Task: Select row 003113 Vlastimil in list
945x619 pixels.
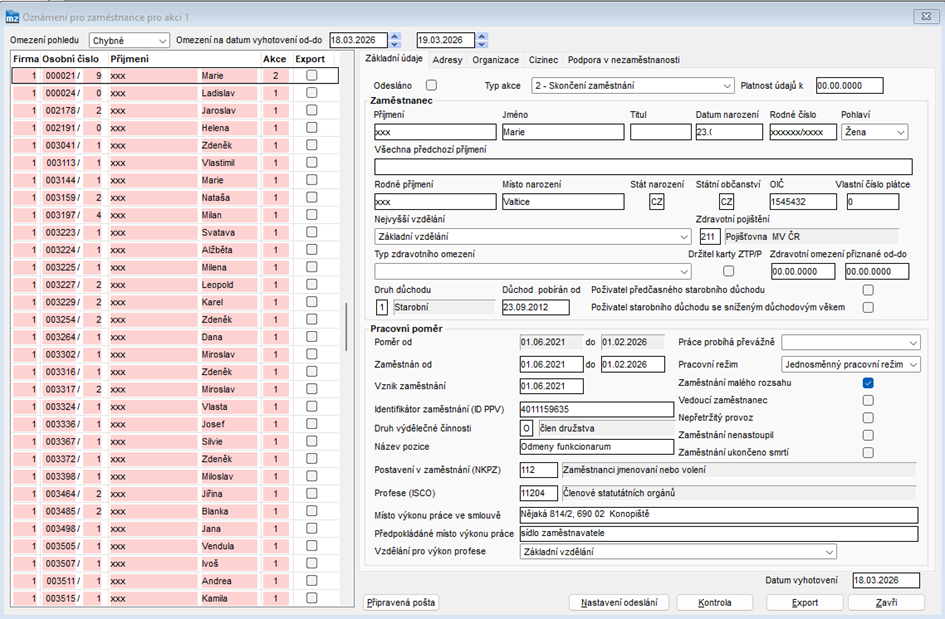Action: click(175, 163)
